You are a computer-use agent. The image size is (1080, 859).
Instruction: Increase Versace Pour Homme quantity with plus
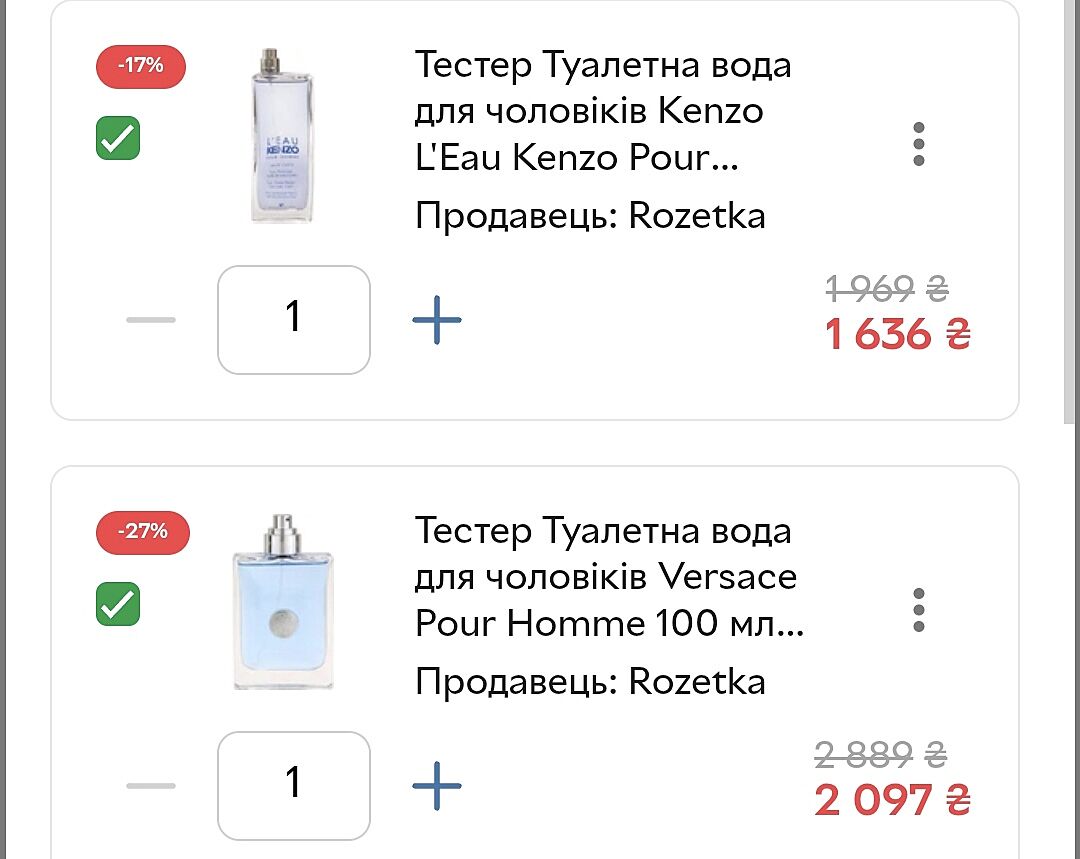point(437,785)
